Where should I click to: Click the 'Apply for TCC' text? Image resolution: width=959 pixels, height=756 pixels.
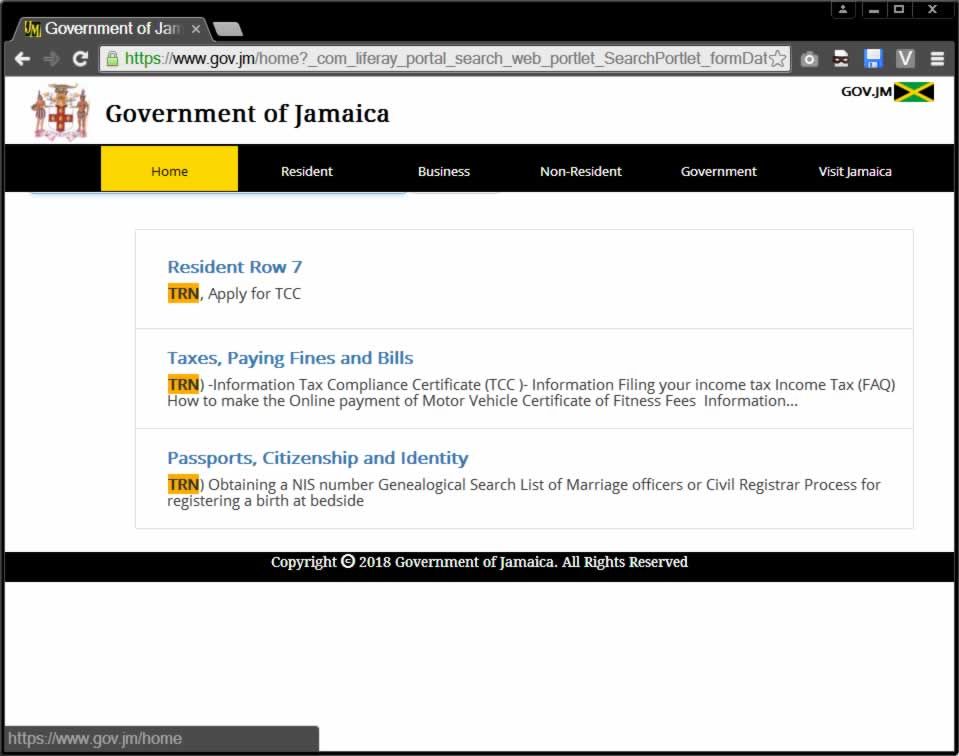pyautogui.click(x=254, y=294)
